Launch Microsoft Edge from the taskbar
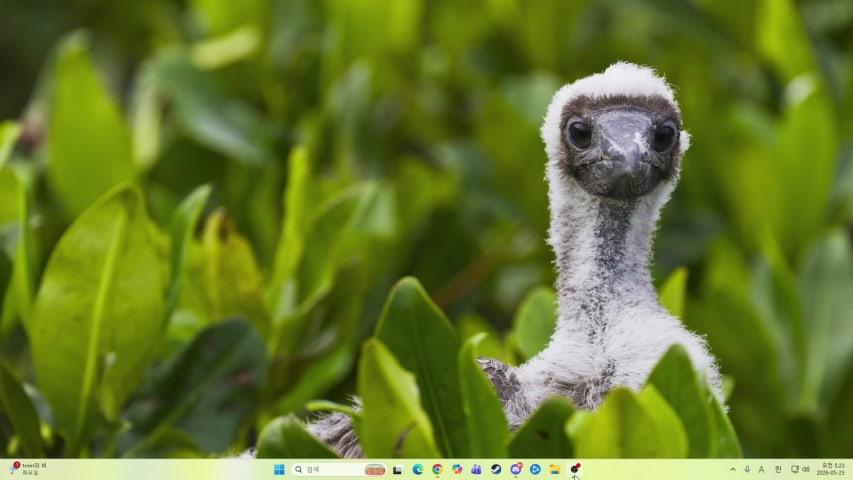Image resolution: width=853 pixels, height=480 pixels. pyautogui.click(x=417, y=470)
